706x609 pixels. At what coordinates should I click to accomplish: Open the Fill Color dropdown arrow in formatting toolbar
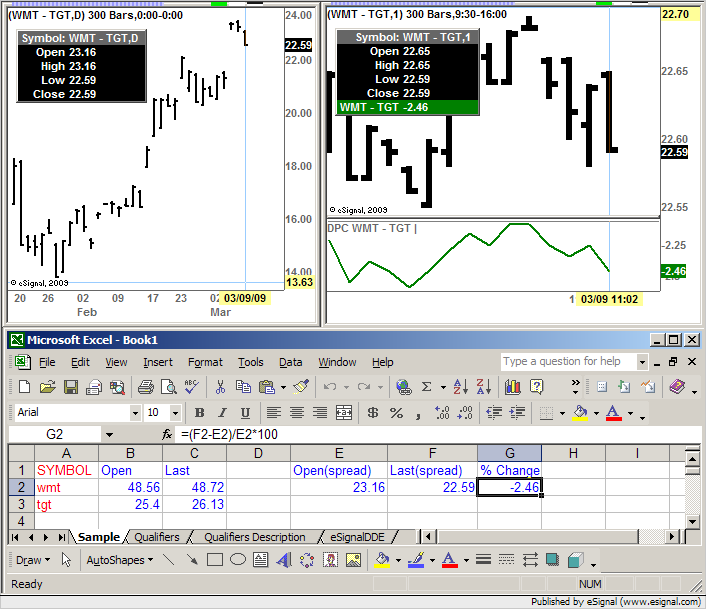click(597, 413)
